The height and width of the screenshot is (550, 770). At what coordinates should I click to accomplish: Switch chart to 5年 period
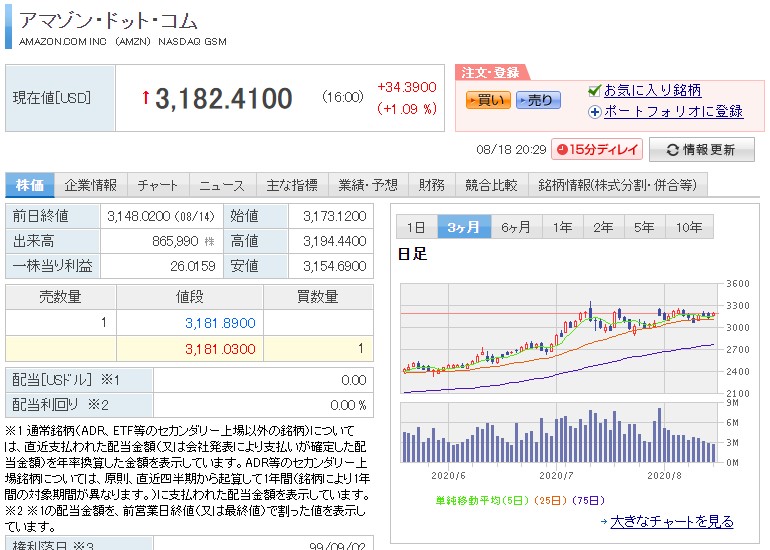pos(644,227)
